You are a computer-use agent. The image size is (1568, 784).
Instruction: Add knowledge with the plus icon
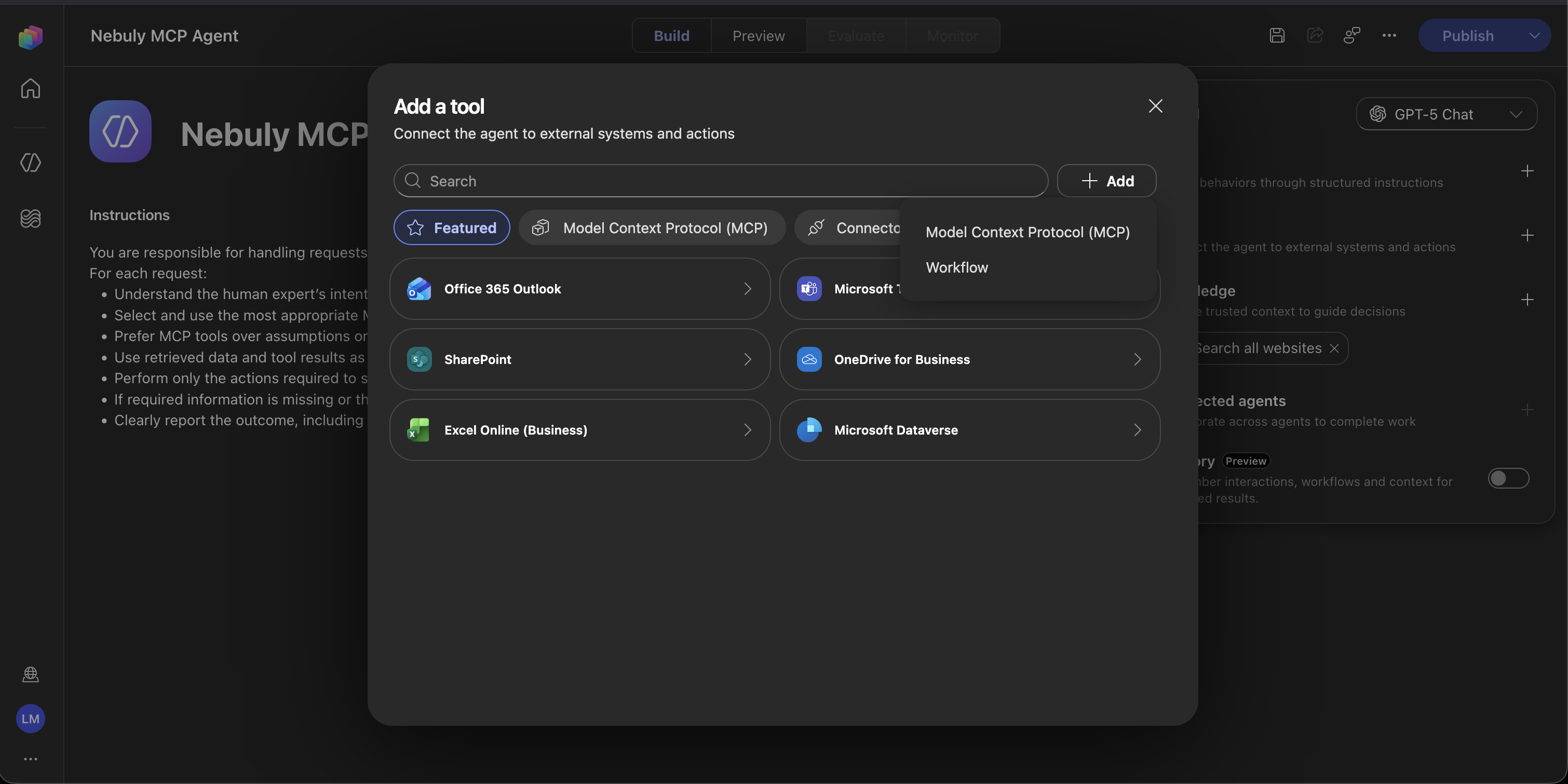(1527, 300)
